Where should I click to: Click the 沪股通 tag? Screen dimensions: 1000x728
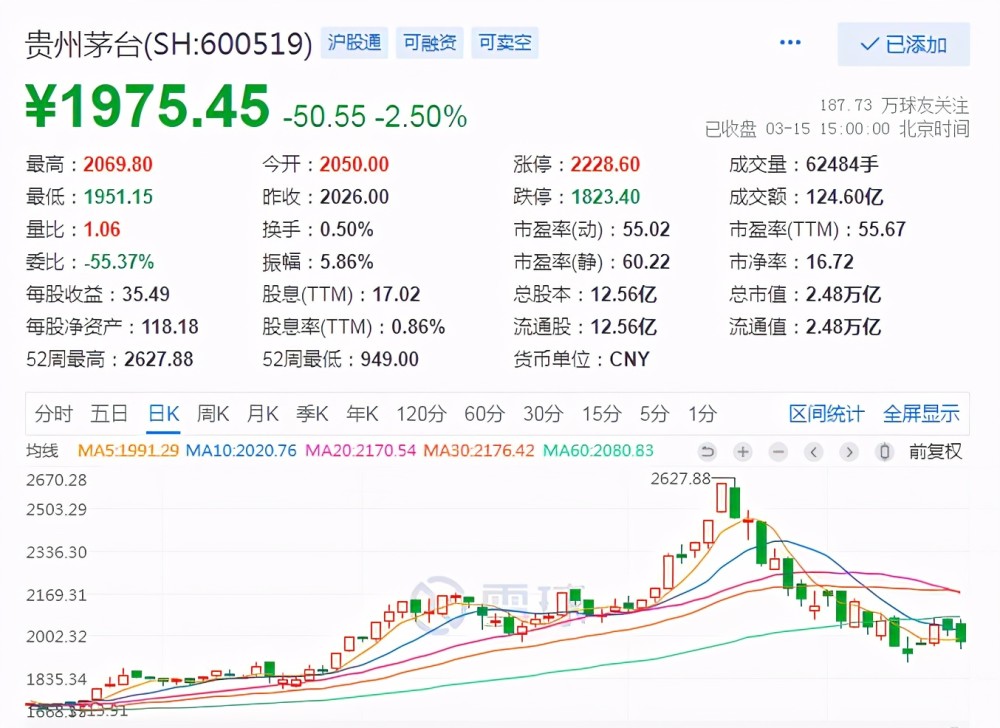[355, 43]
